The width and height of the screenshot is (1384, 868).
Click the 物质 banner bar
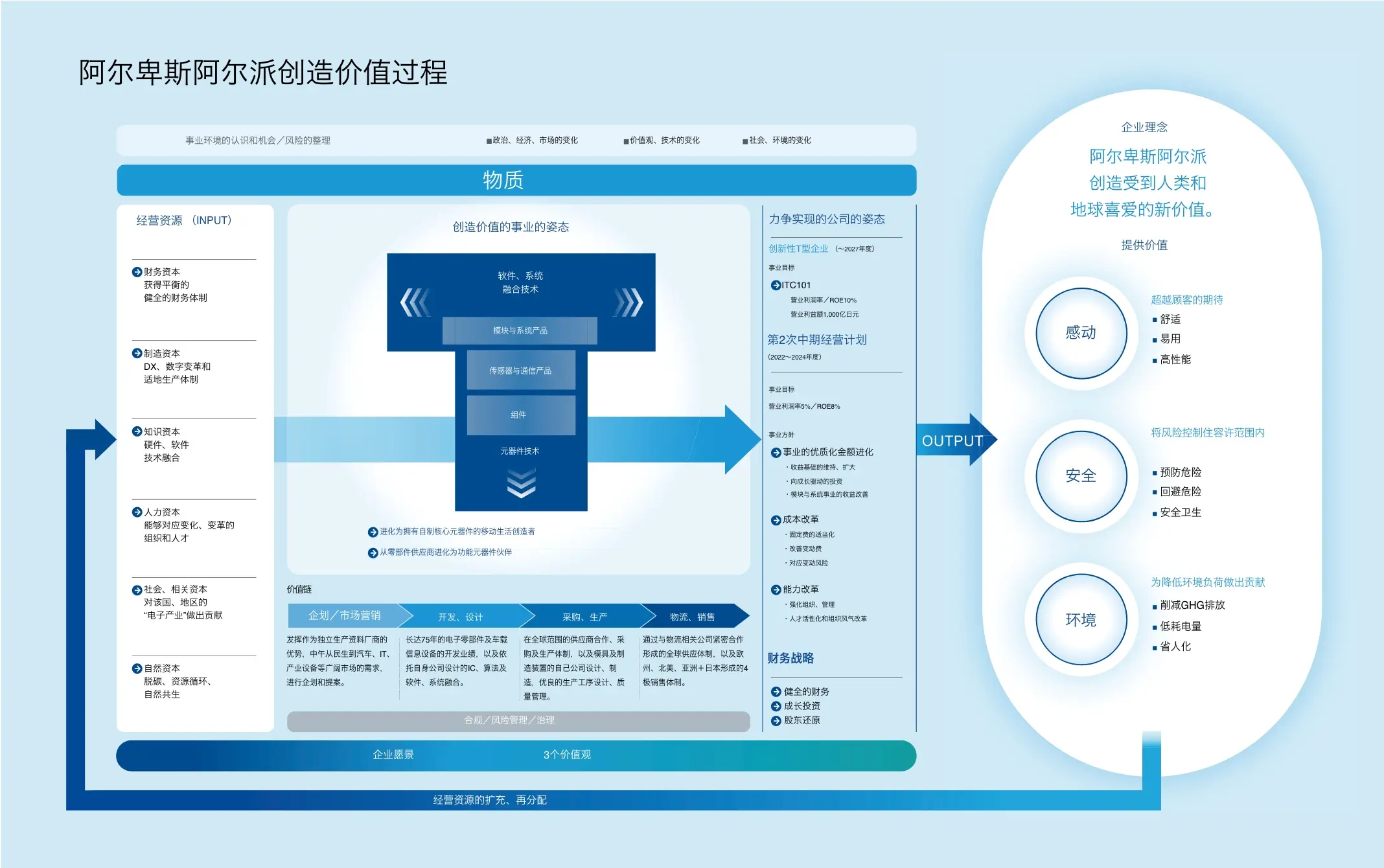[516, 180]
